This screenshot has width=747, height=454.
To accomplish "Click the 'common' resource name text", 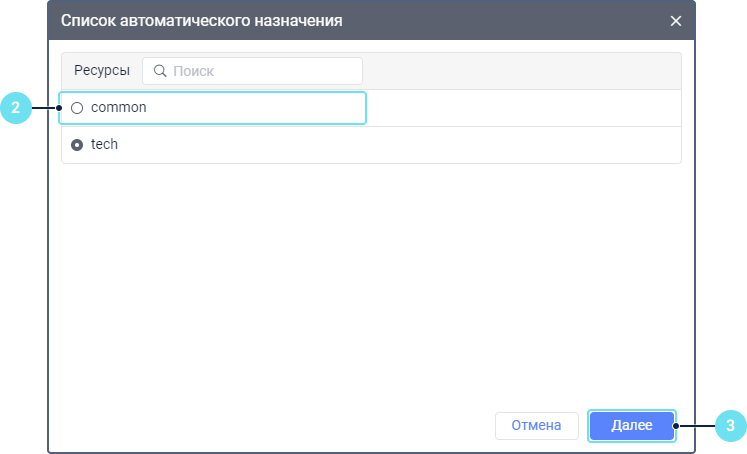I will tap(119, 108).
